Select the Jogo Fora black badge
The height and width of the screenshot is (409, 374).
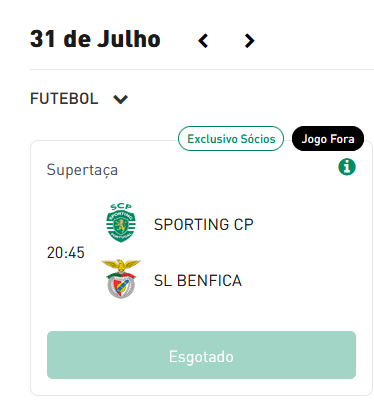[x=328, y=139]
